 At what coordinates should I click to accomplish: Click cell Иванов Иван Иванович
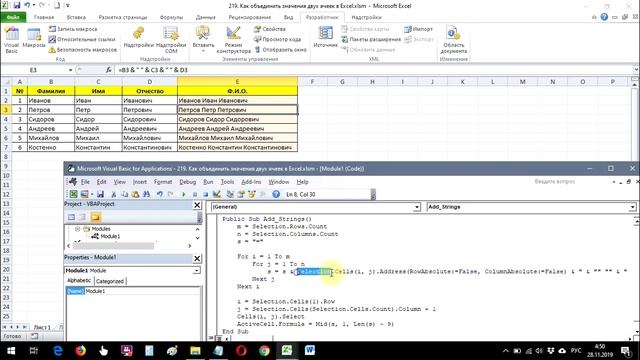pyautogui.click(x=238, y=100)
